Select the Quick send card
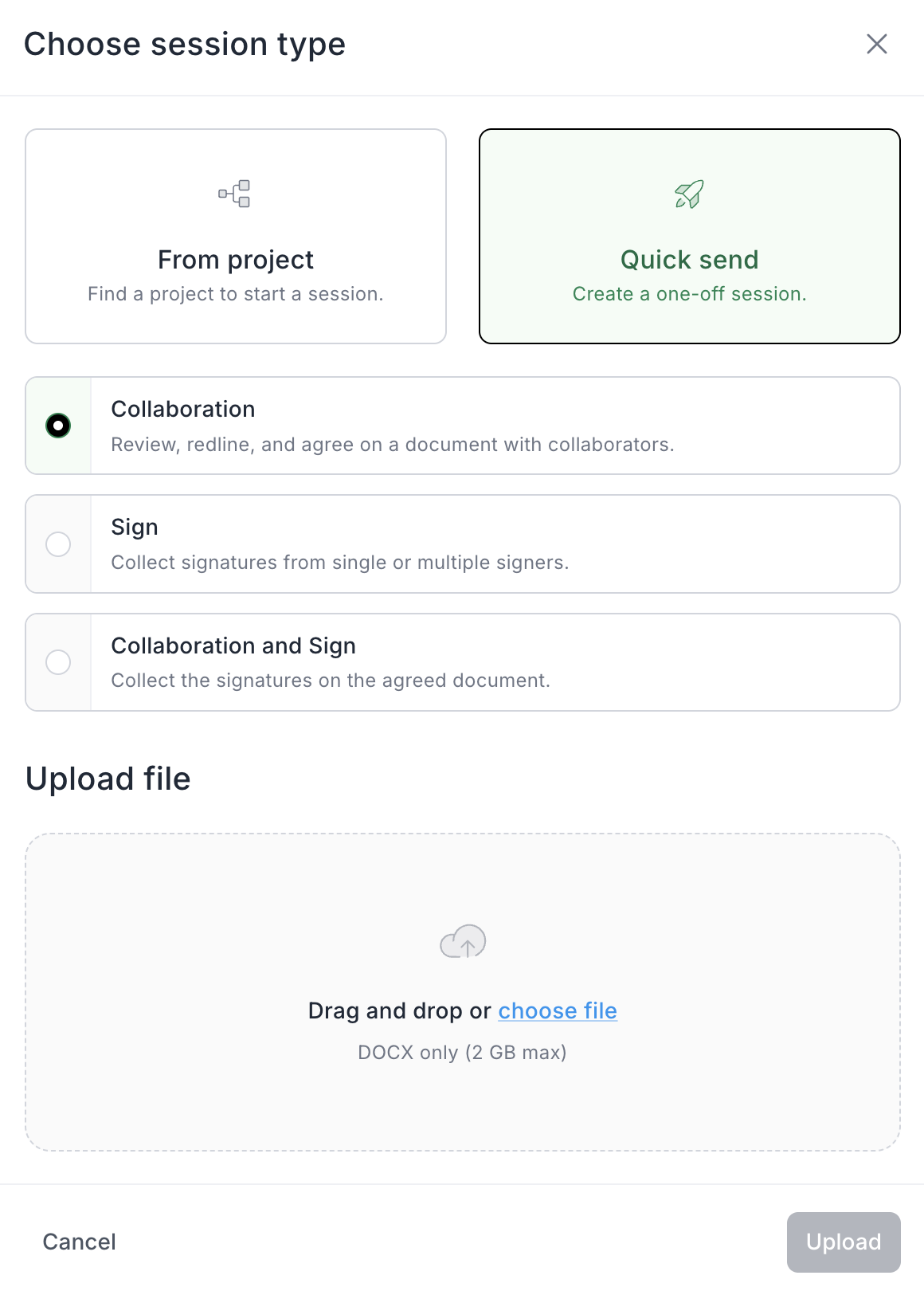924x1291 pixels. 690,236
